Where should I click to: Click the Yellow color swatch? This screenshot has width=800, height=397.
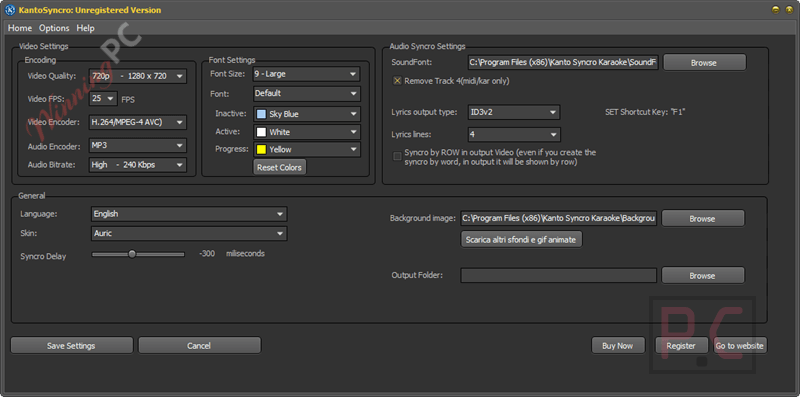coord(261,150)
